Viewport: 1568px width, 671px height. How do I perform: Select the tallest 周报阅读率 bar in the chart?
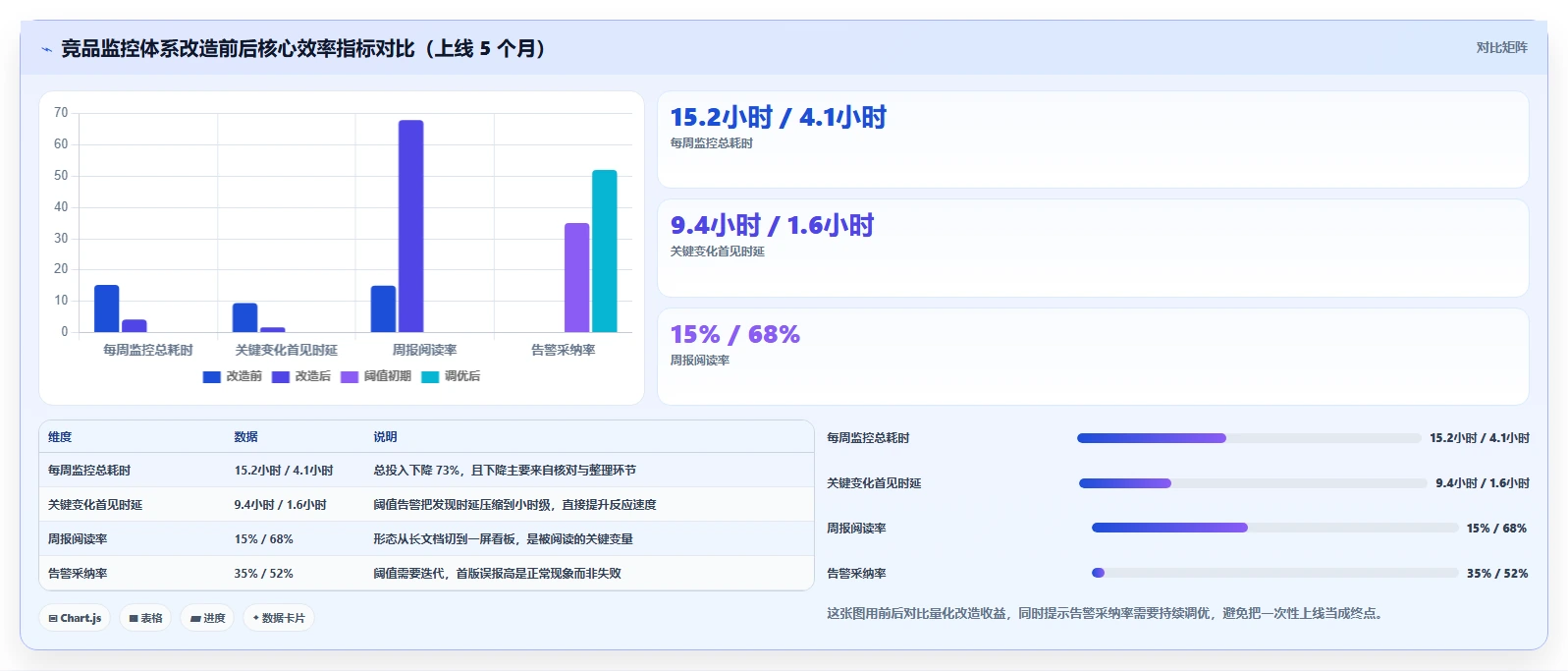pos(410,226)
